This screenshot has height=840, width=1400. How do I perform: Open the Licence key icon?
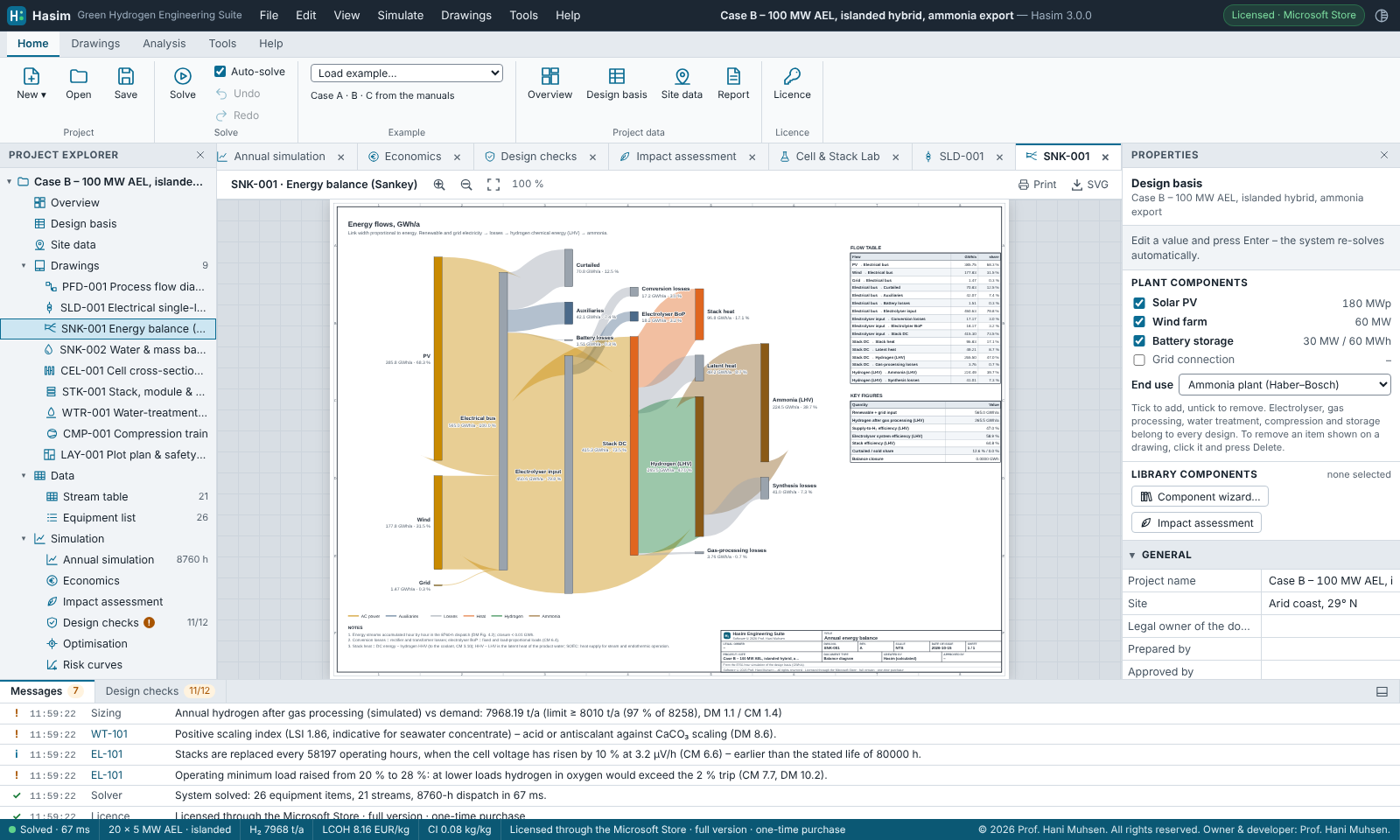pos(792,84)
